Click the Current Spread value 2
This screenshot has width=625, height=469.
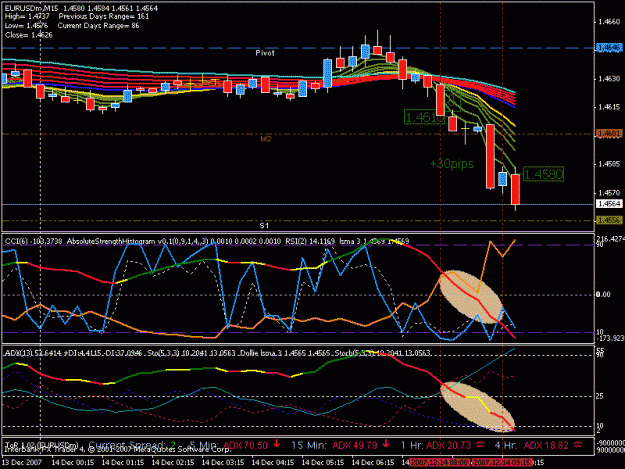pyautogui.click(x=173, y=445)
